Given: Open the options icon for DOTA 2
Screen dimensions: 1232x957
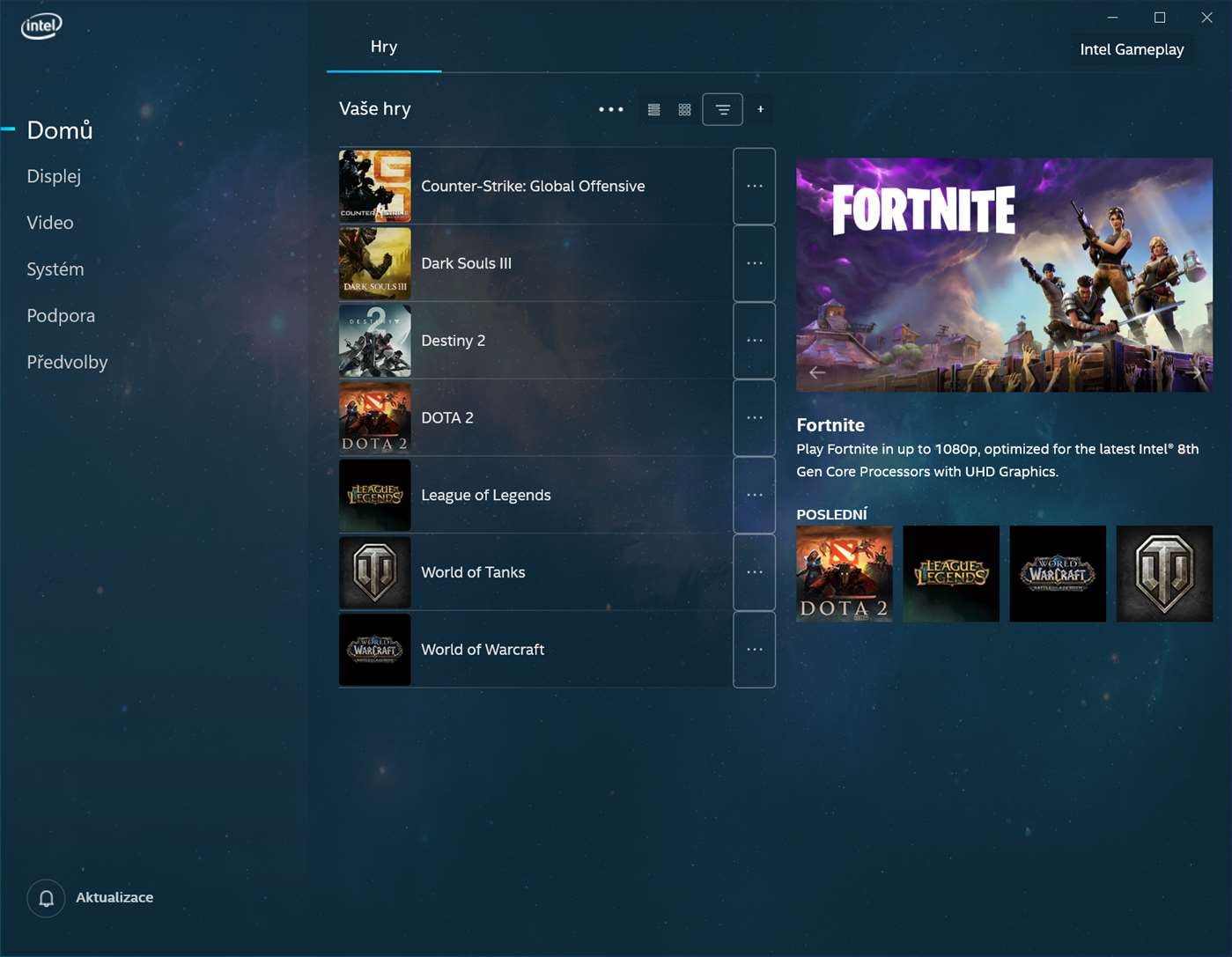Looking at the screenshot, I should tap(754, 417).
